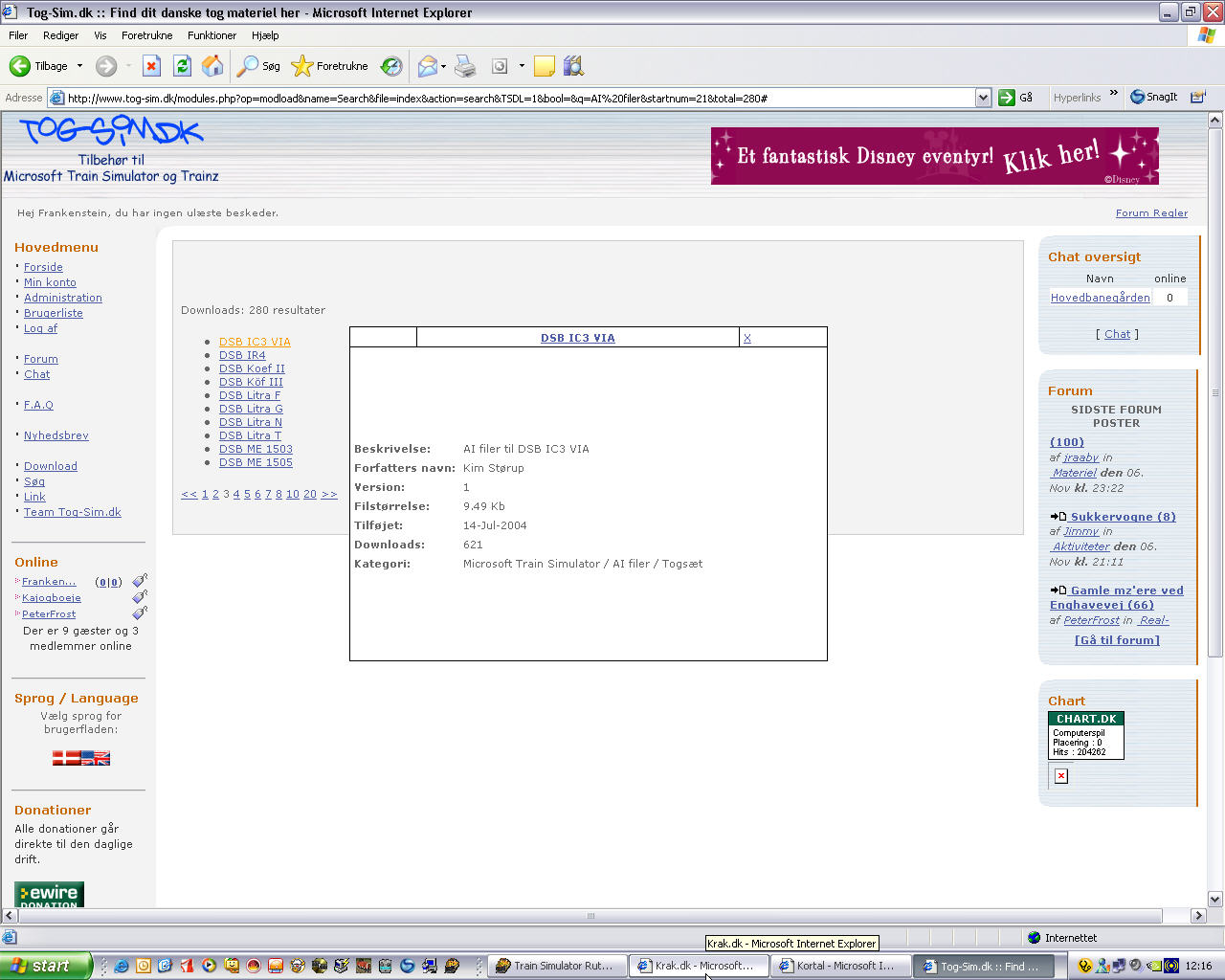This screenshot has width=1225, height=980.
Task: Open the address bar URL dropdown
Action: pos(983,98)
